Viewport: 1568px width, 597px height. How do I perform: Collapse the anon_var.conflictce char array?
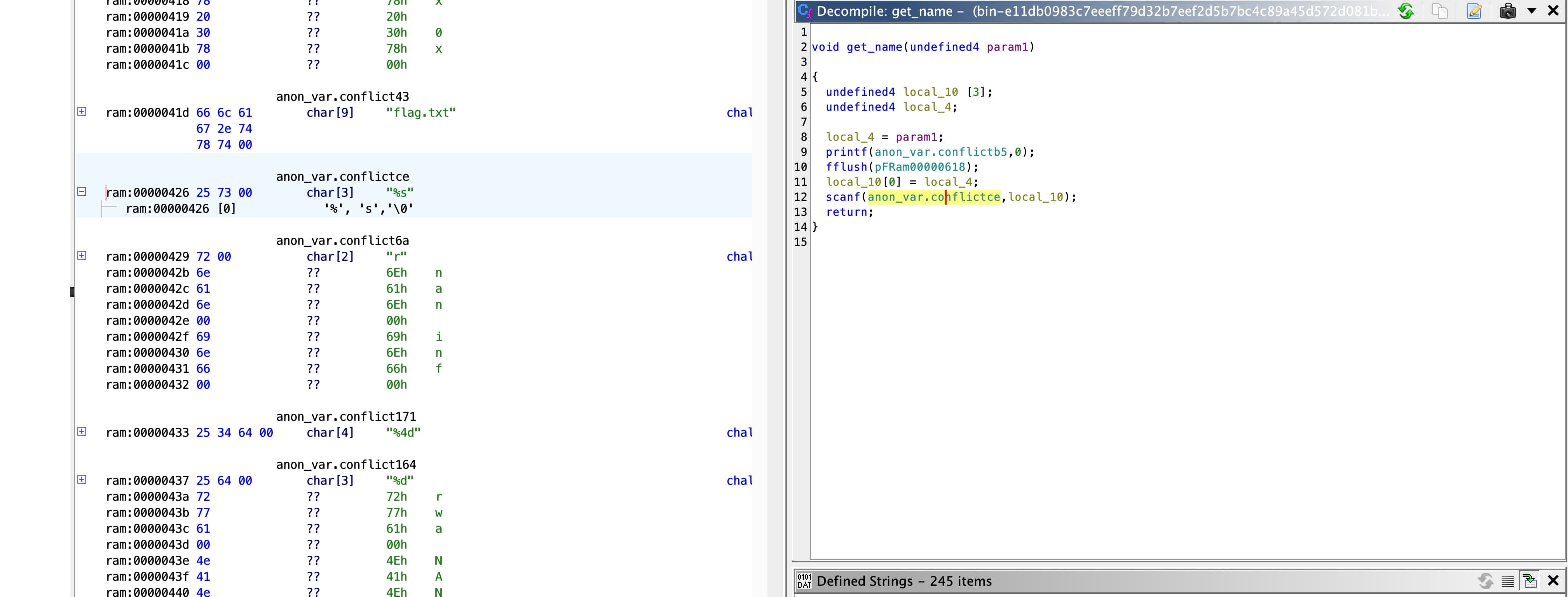tap(82, 191)
